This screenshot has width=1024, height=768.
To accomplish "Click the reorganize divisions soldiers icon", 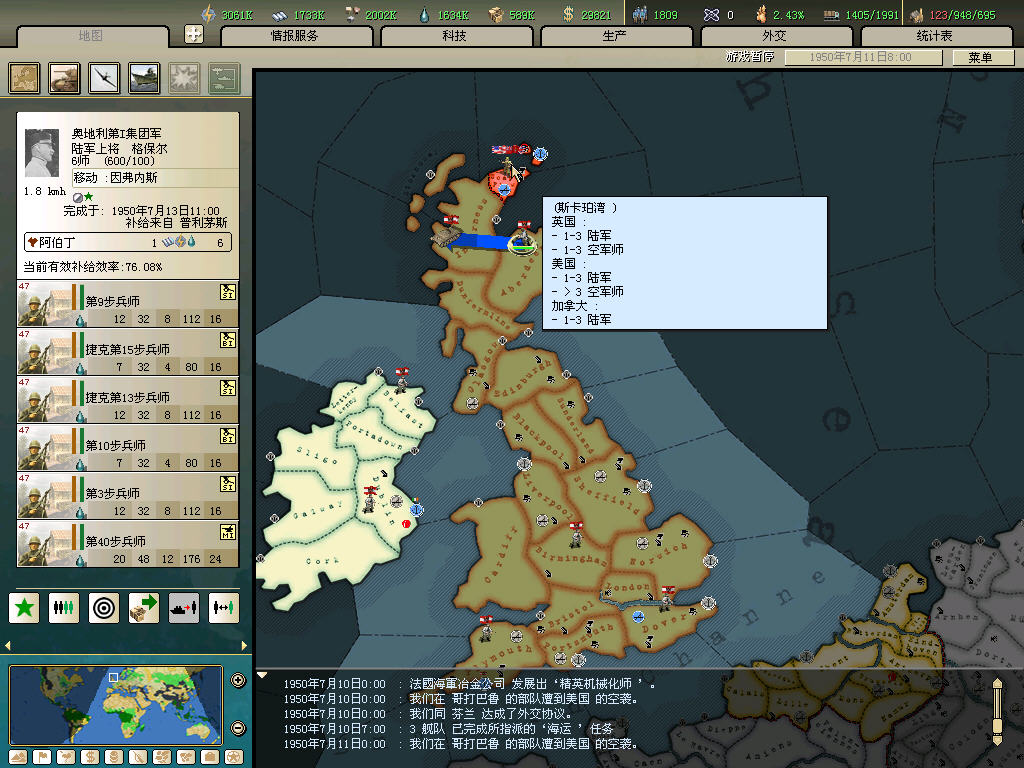I will pos(64,608).
